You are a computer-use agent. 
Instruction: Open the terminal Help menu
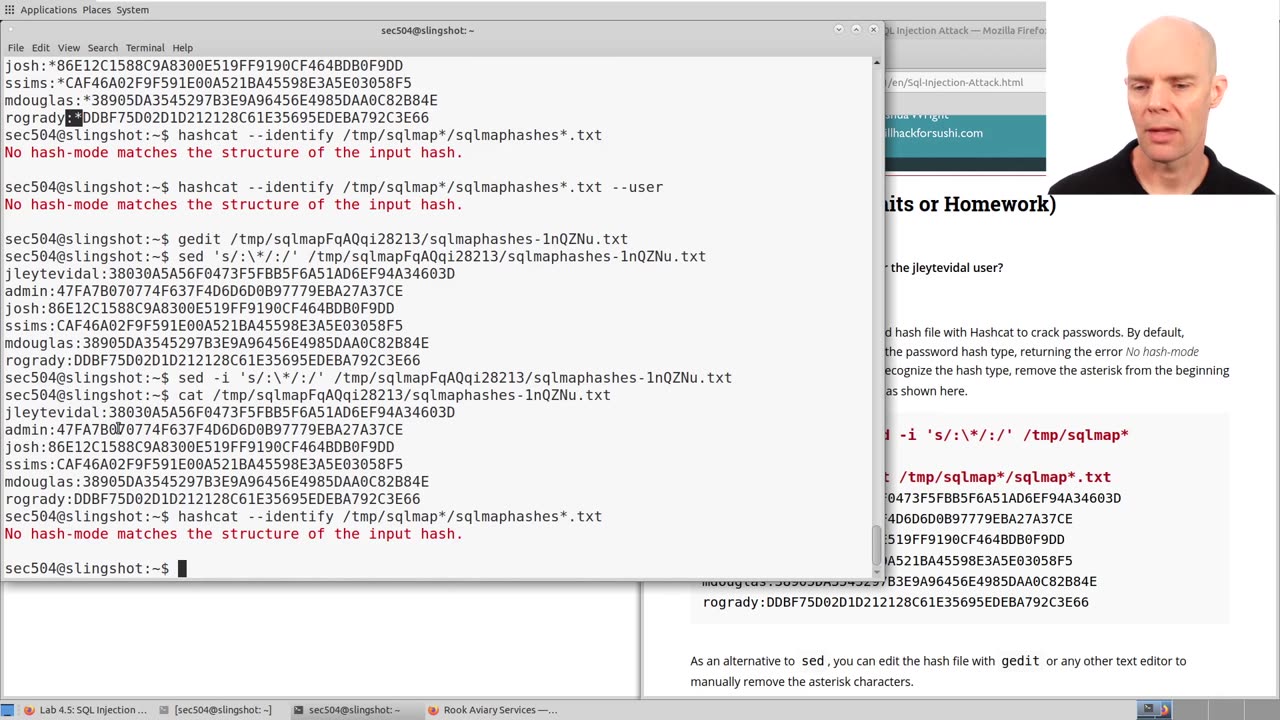click(x=182, y=48)
